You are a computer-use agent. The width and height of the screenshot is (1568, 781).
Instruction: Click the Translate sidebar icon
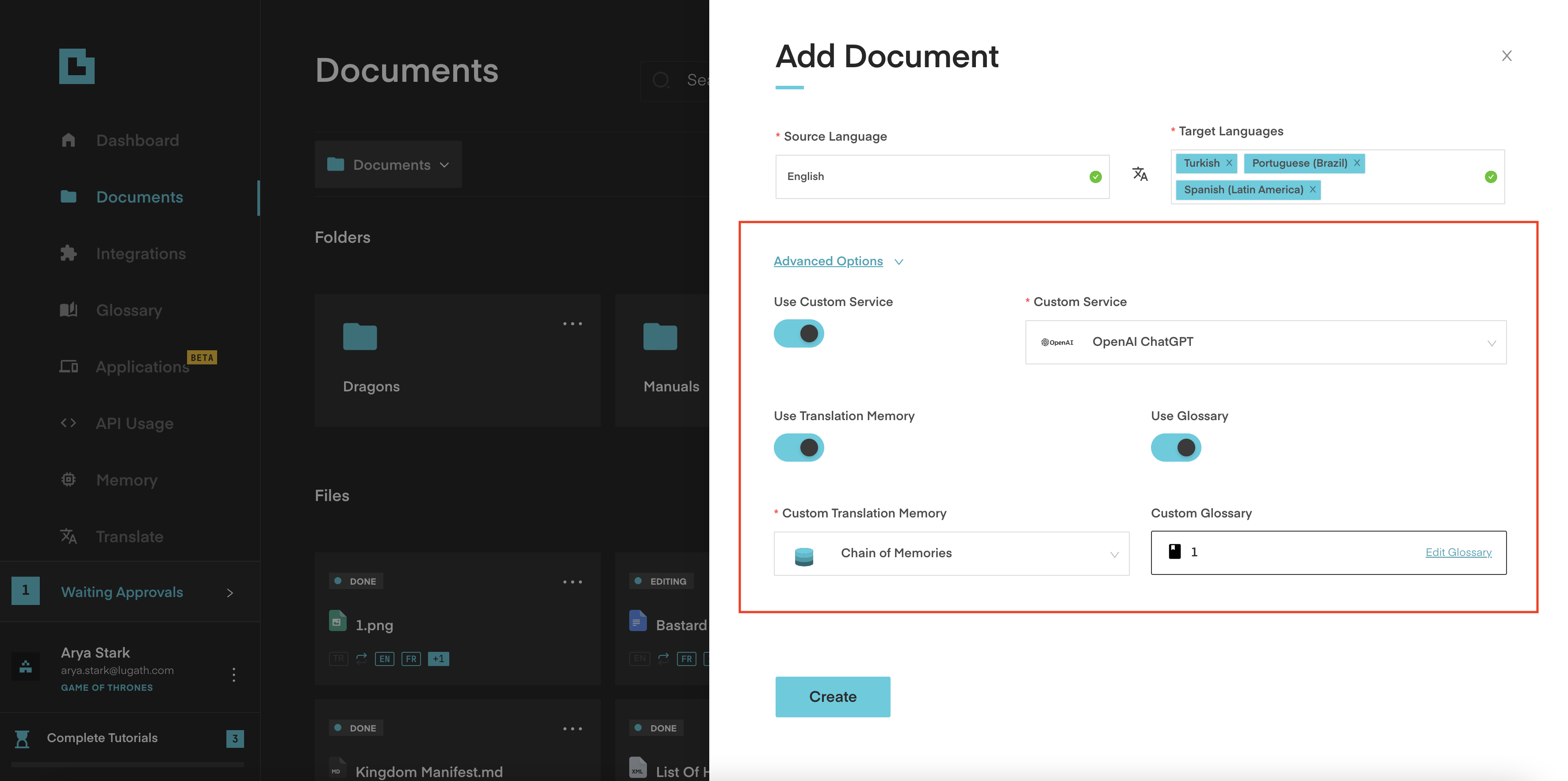pos(68,536)
